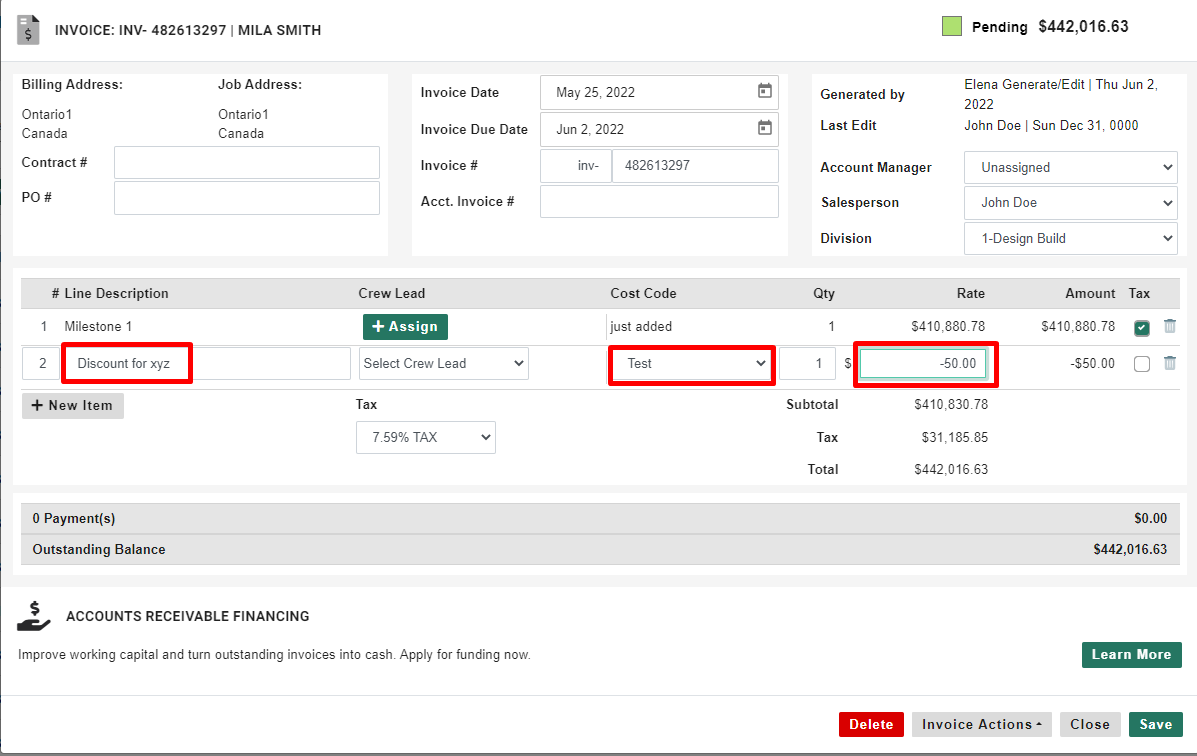
Task: Delete line item 1 using trash icon
Action: [1169, 326]
